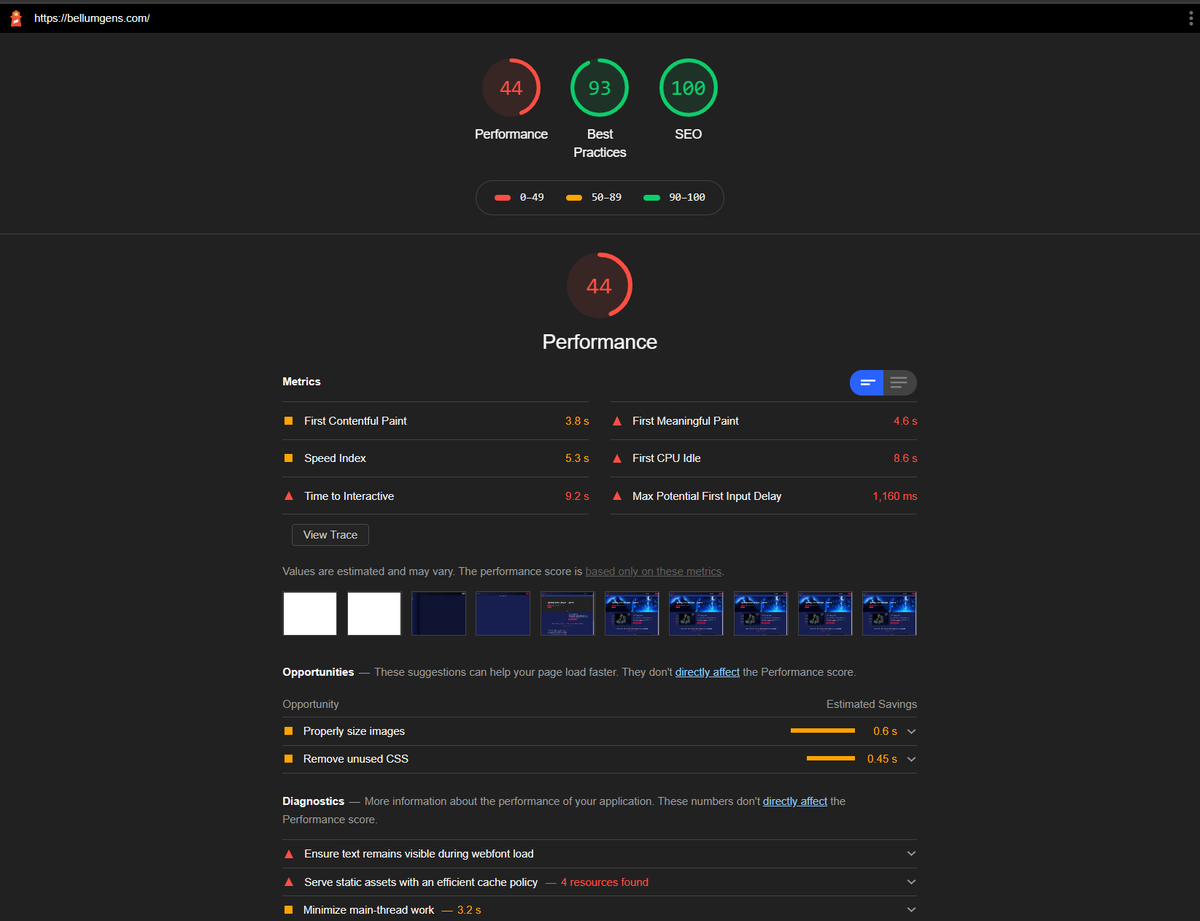The width and height of the screenshot is (1200, 921).
Task: Click the large Performance 44 gauge
Action: (x=599, y=286)
